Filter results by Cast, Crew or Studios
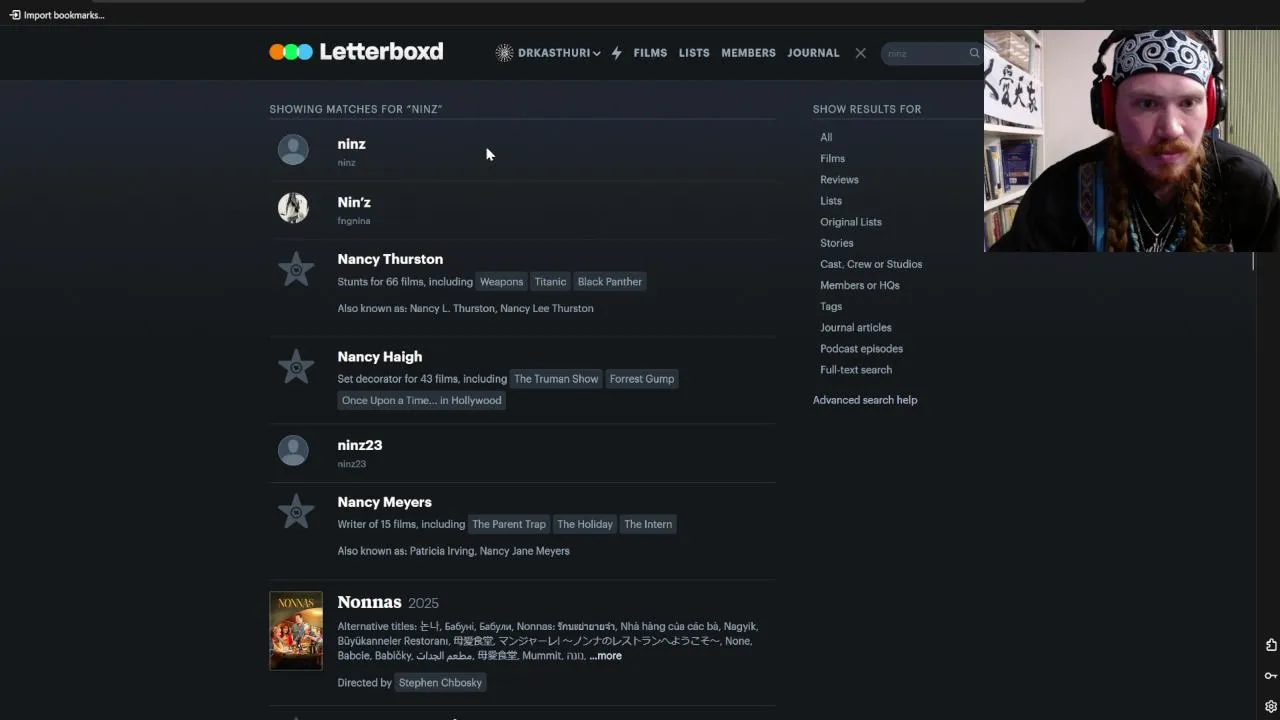Screen dimensions: 1280x720 tap(871, 264)
